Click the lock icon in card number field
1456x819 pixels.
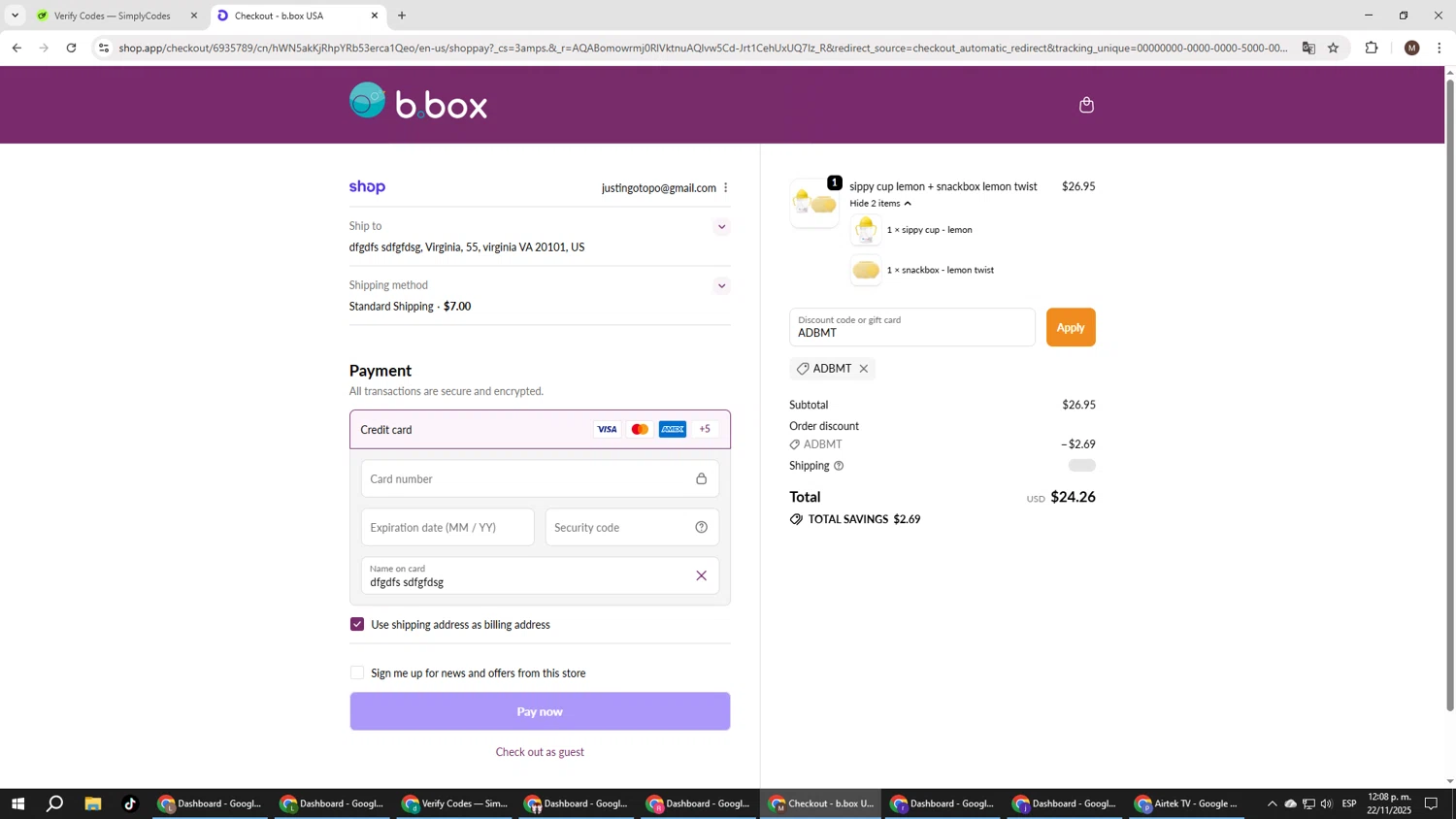(701, 478)
